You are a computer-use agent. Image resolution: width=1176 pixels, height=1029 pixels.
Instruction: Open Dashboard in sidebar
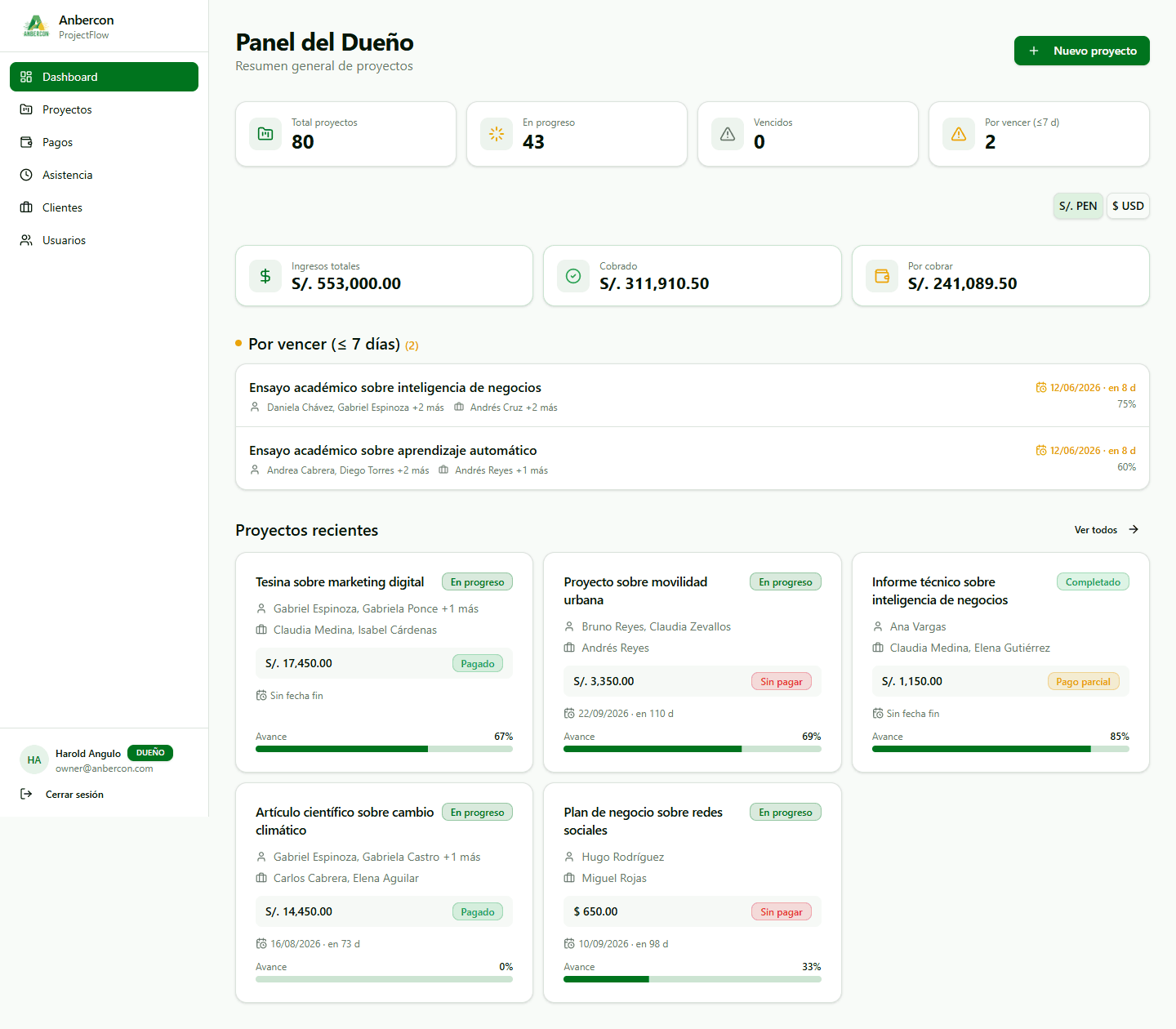104,77
